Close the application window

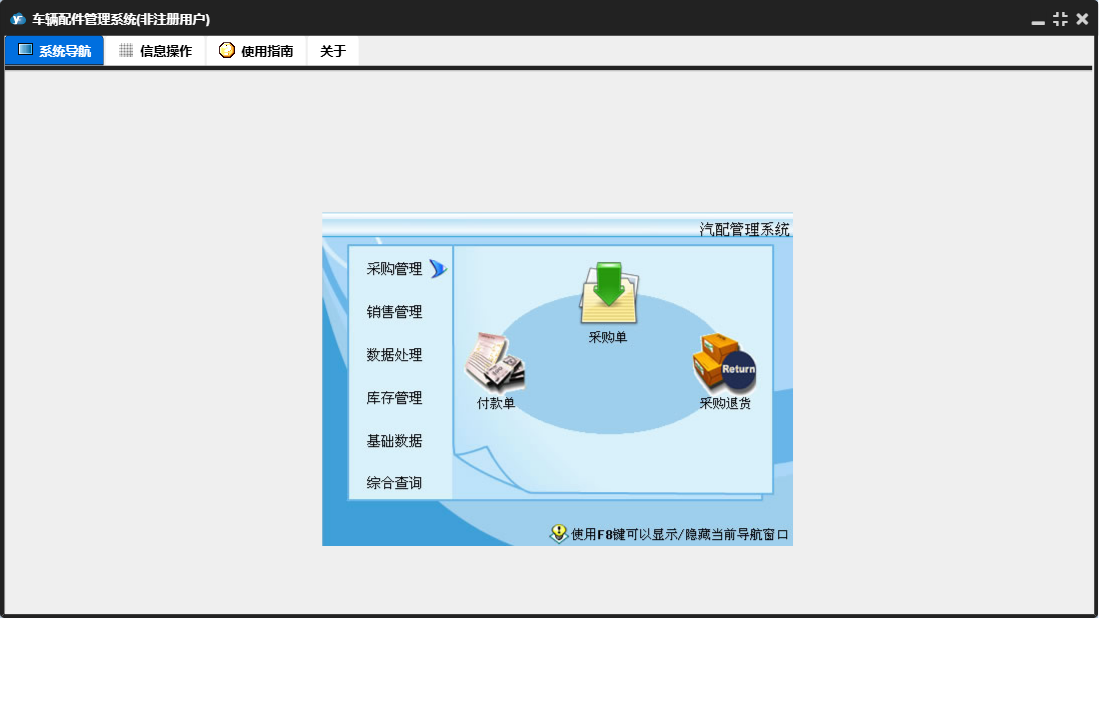(x=1082, y=19)
